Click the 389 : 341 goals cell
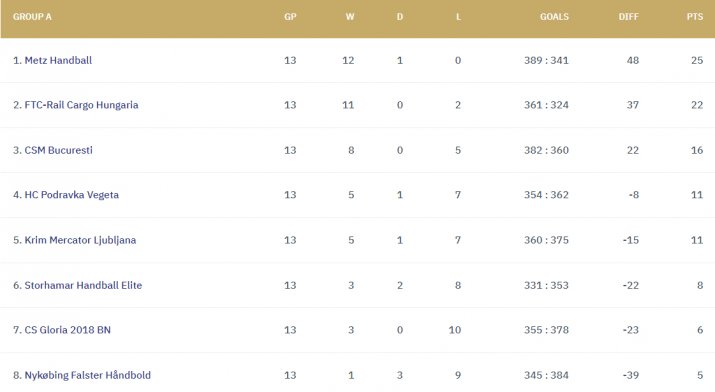The height and width of the screenshot is (392, 715). coord(546,60)
